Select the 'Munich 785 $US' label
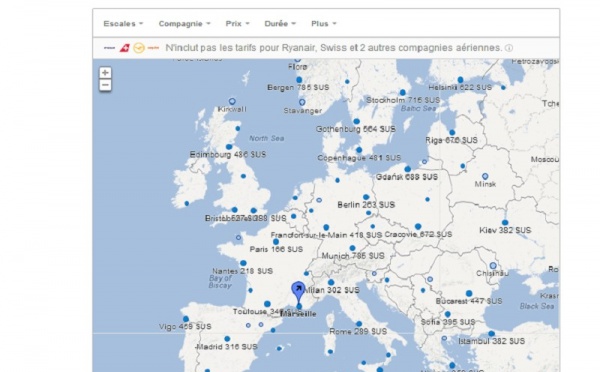 (x=353, y=256)
